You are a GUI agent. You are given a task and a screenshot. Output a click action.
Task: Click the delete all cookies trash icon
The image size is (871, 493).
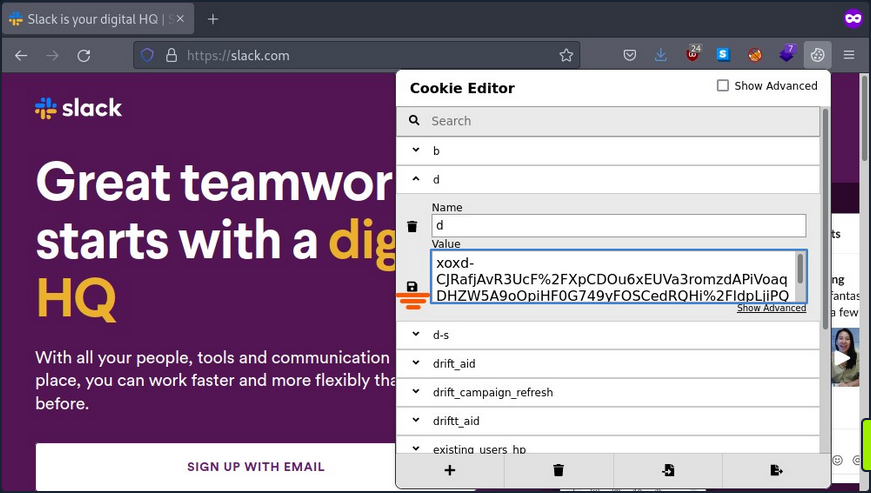(x=558, y=470)
